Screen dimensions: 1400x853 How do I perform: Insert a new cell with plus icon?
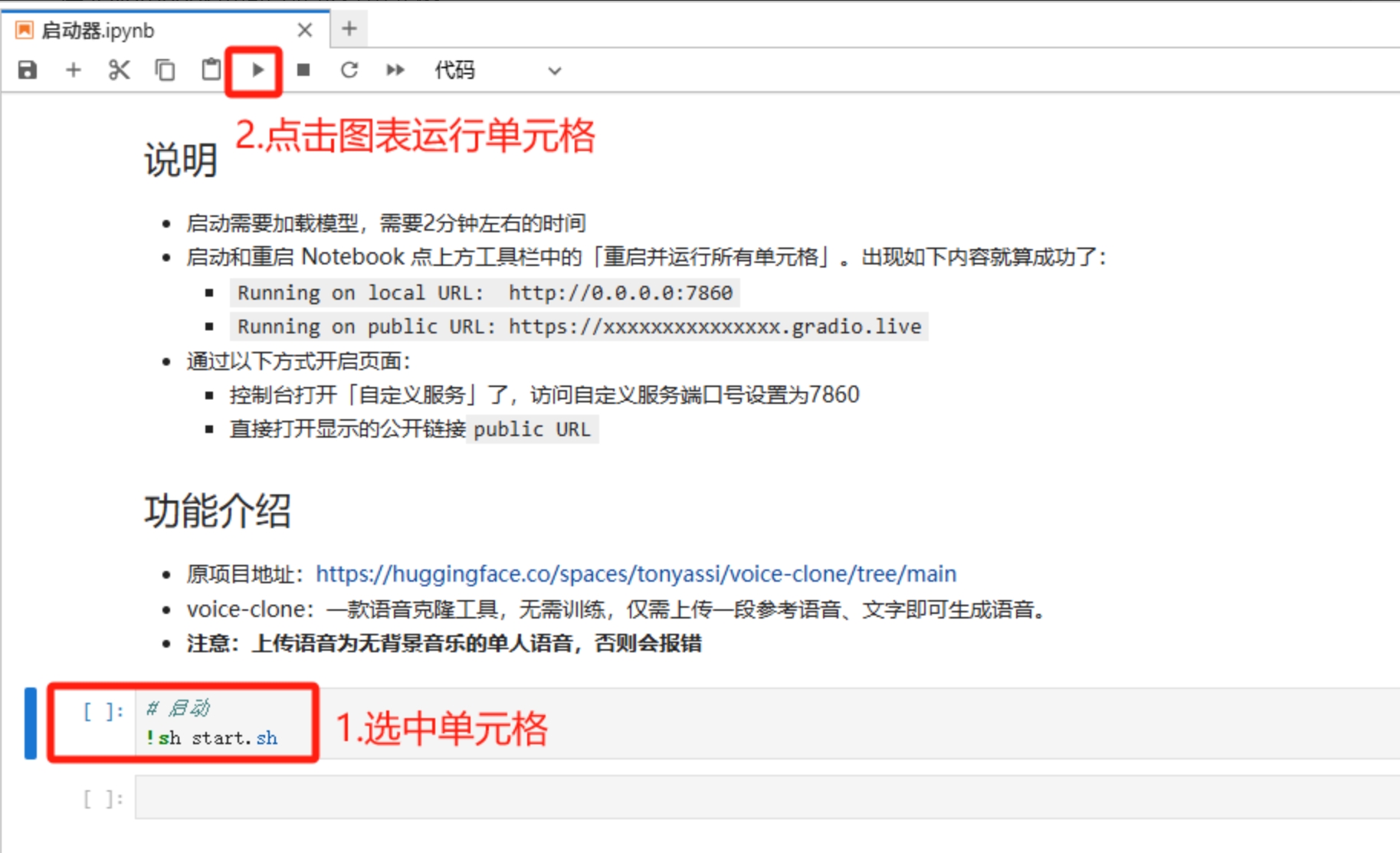point(74,71)
